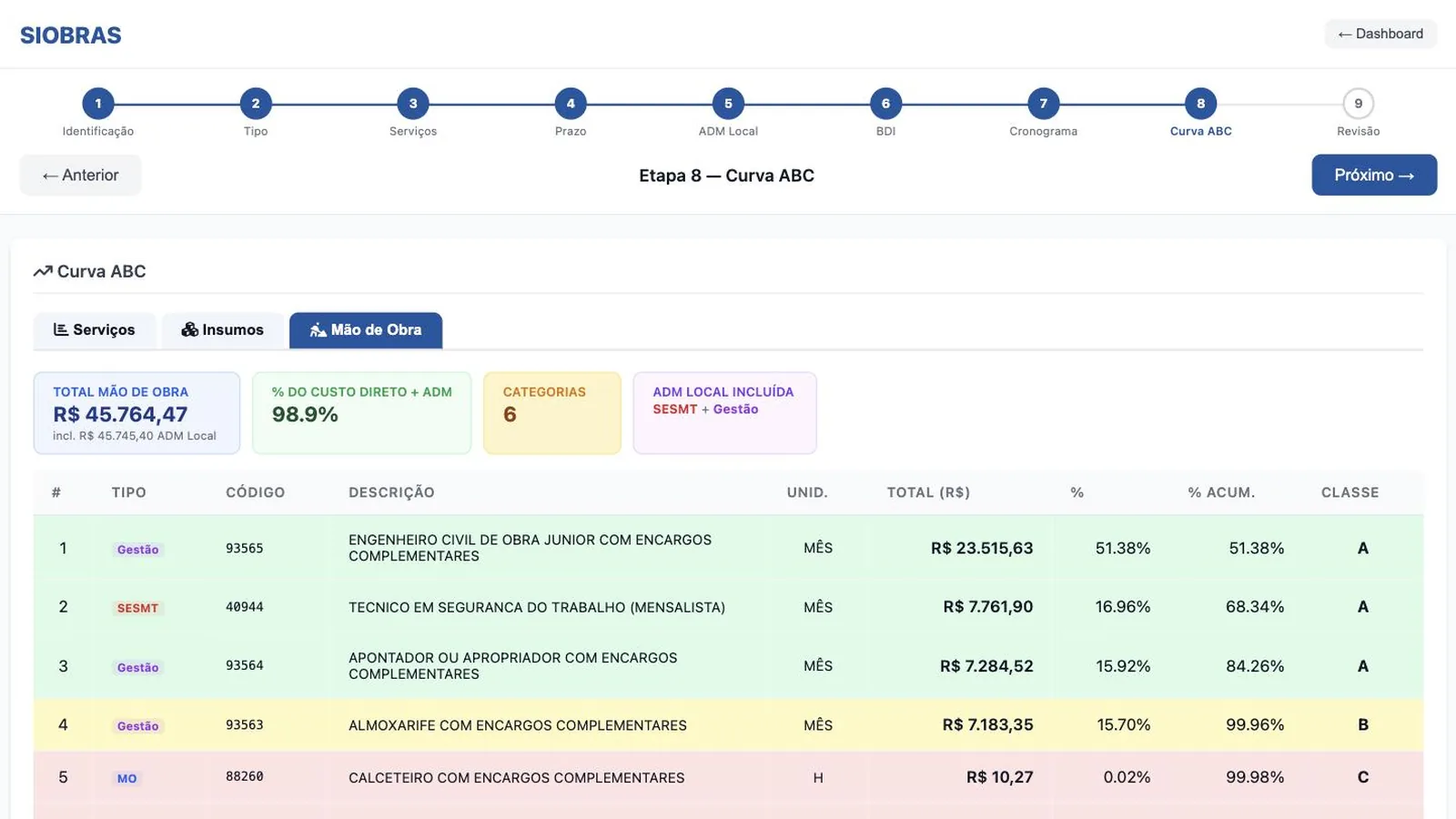Click the Gestão tag in Engenheiro Civil row

137,550
